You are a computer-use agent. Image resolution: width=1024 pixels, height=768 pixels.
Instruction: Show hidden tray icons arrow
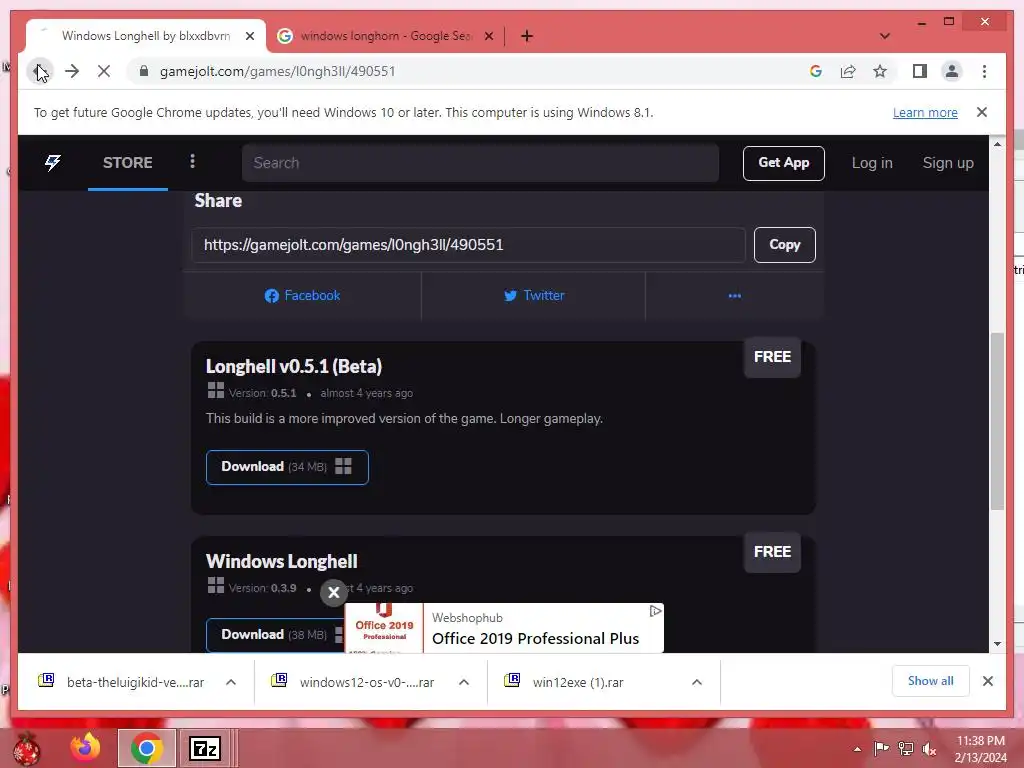pyautogui.click(x=857, y=749)
